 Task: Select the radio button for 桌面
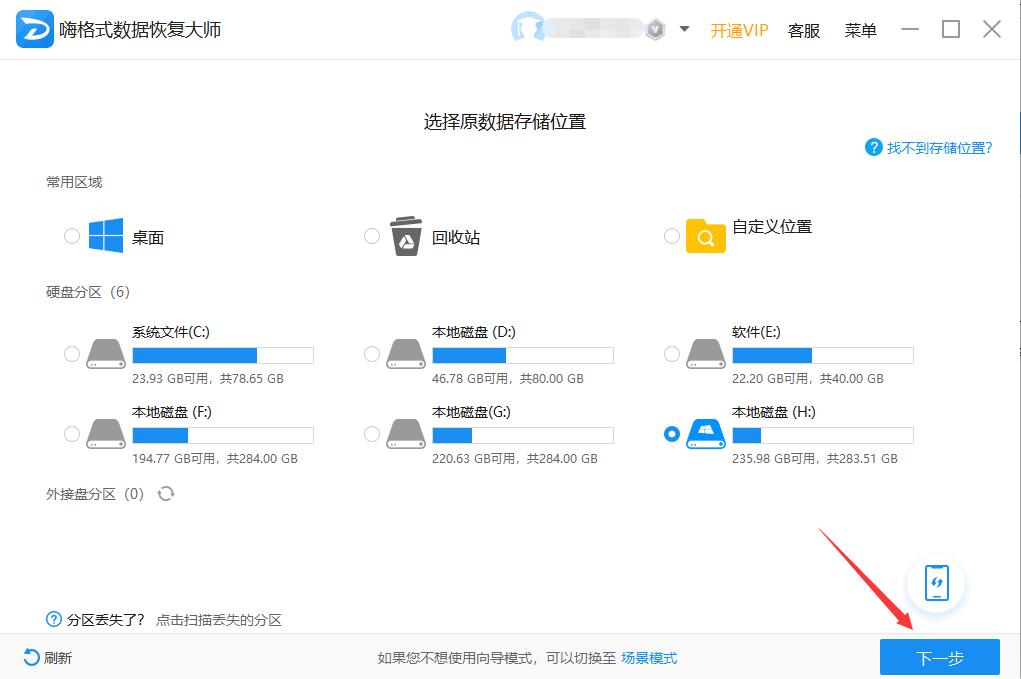pyautogui.click(x=71, y=236)
